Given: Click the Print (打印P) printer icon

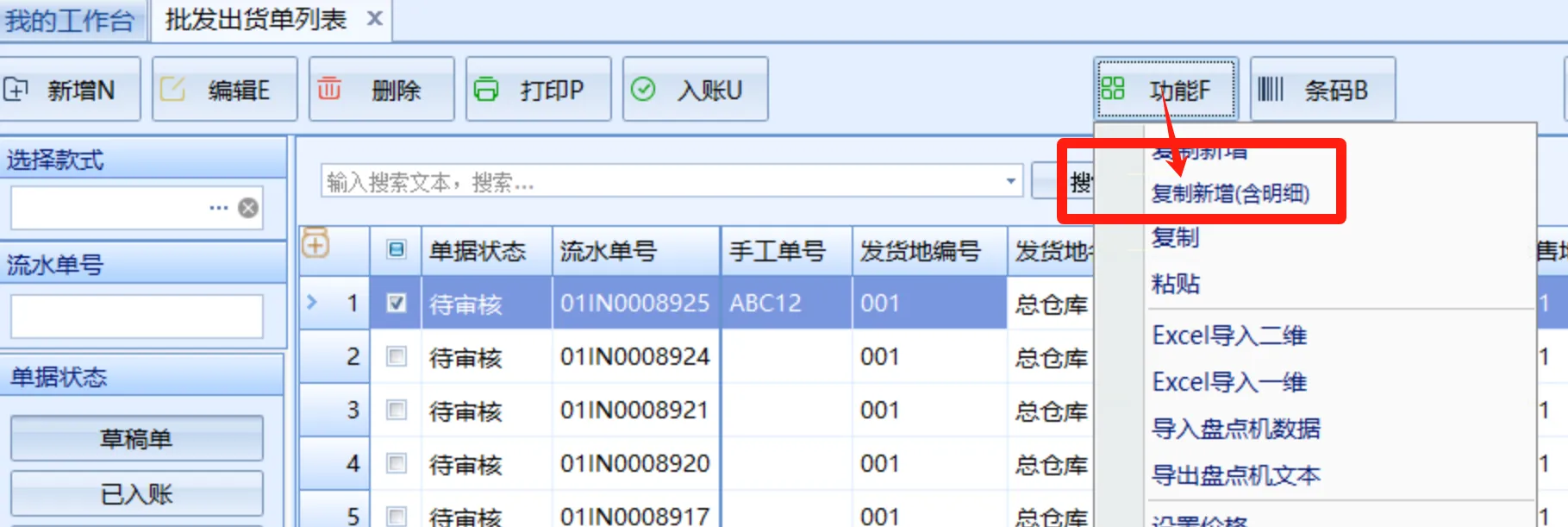Looking at the screenshot, I should 486,89.
